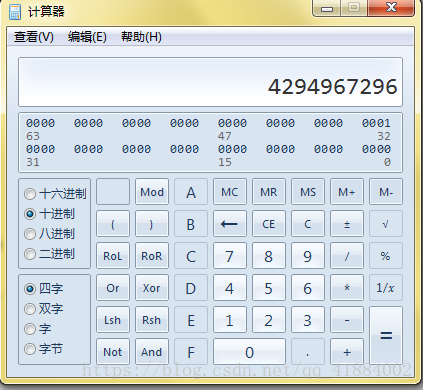Click digit 9 on keypad
The image size is (423, 390).
click(x=308, y=256)
